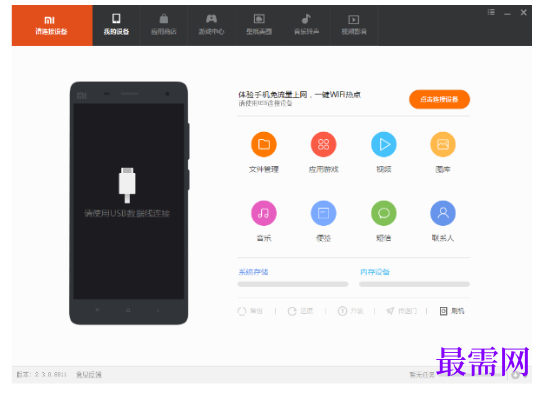Open the title bar menu list icon
Screen dimensions: 548x393
click(491, 13)
